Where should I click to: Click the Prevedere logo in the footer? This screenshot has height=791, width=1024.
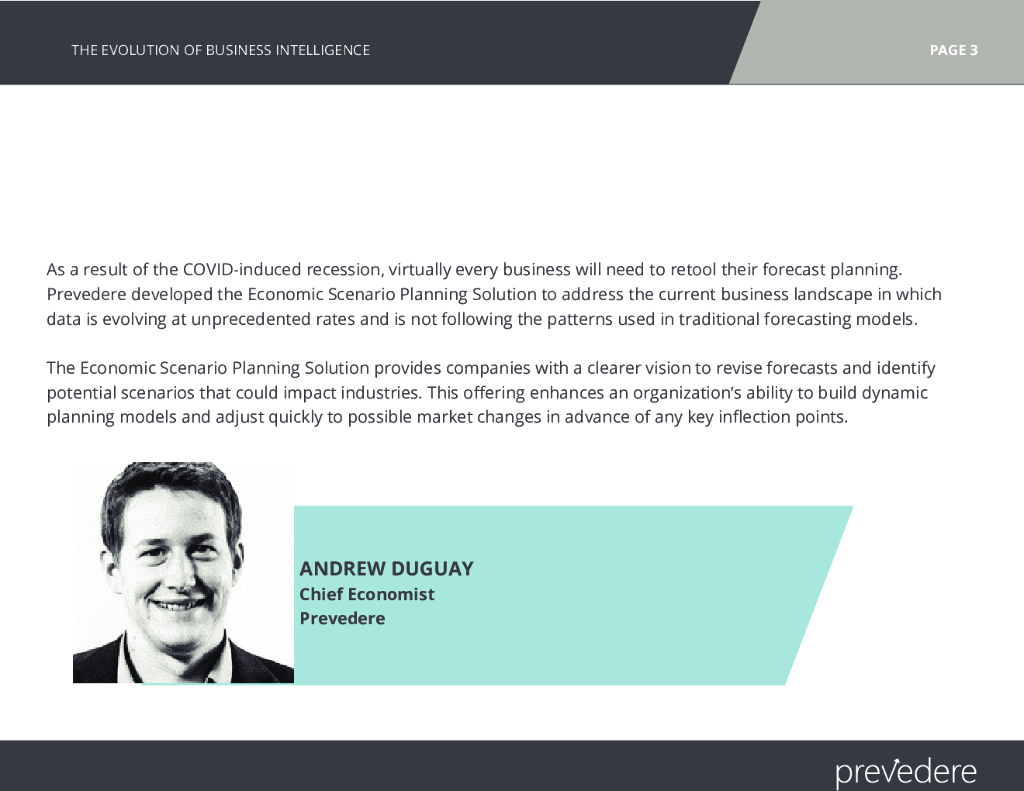coord(905,772)
